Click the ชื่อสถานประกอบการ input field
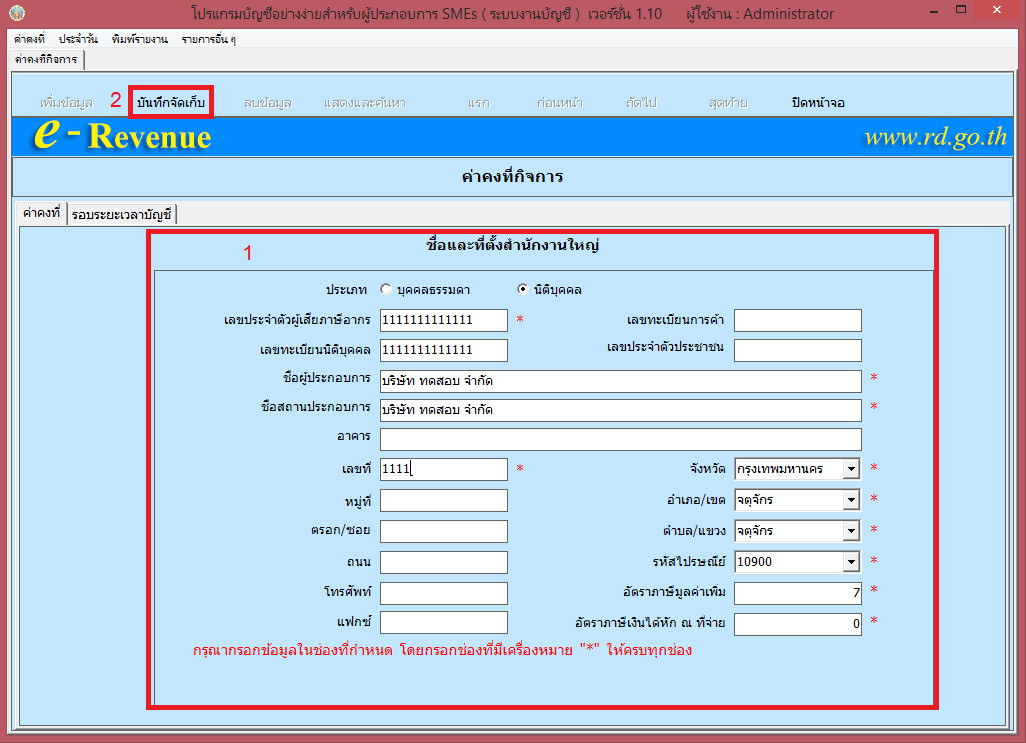 click(x=621, y=410)
